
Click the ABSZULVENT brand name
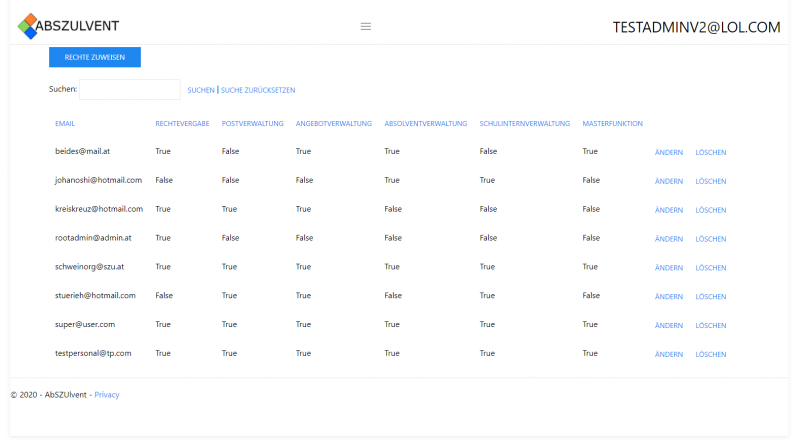pyautogui.click(x=77, y=26)
